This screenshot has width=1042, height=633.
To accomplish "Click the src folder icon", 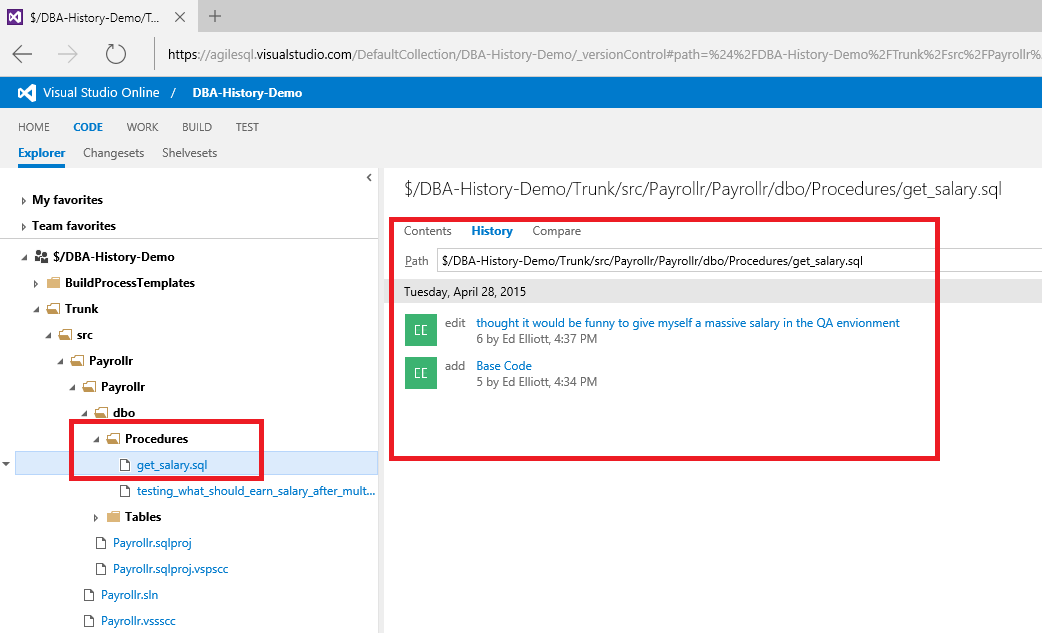I will click(x=65, y=335).
